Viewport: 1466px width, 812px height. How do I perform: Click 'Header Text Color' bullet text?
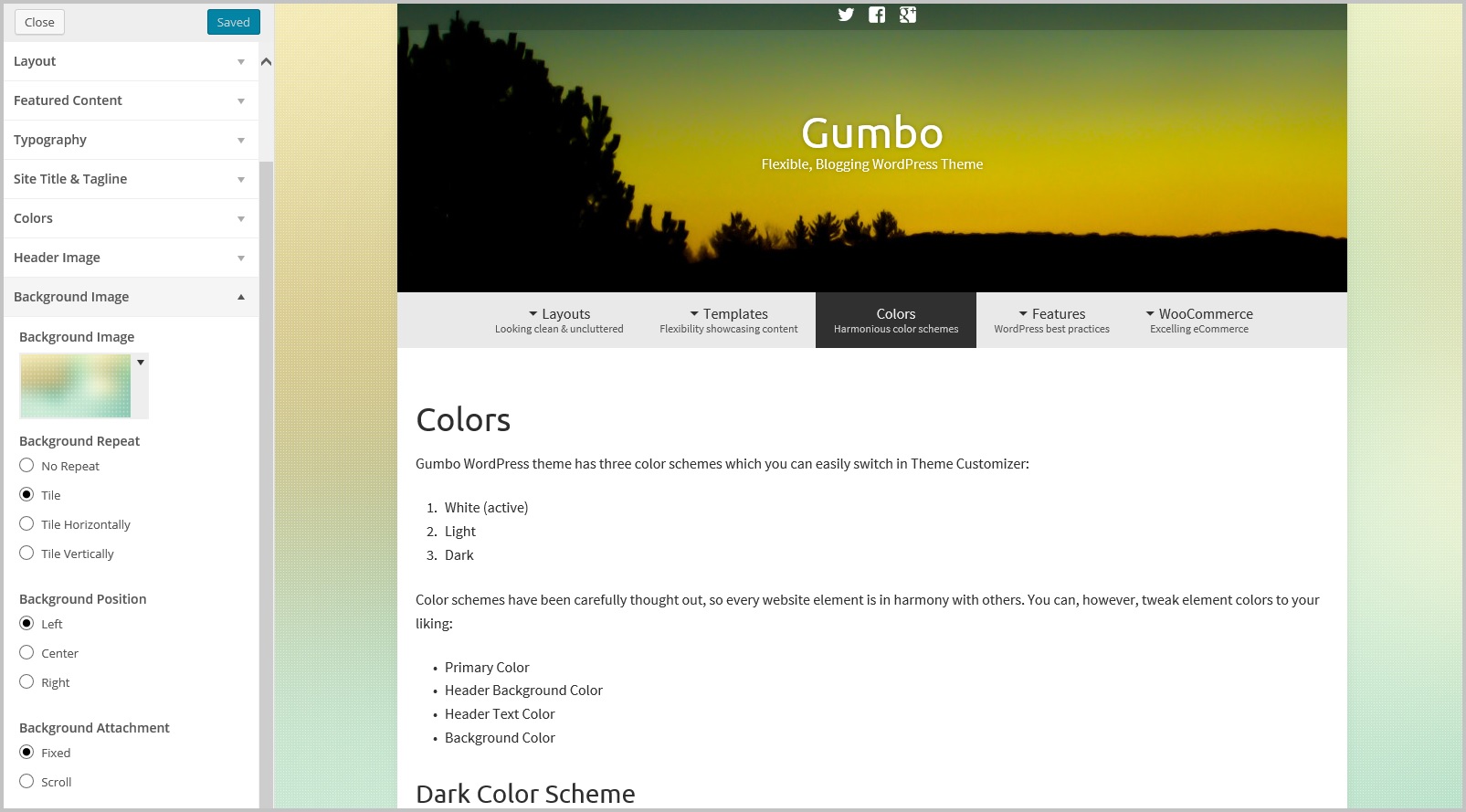coord(500,714)
